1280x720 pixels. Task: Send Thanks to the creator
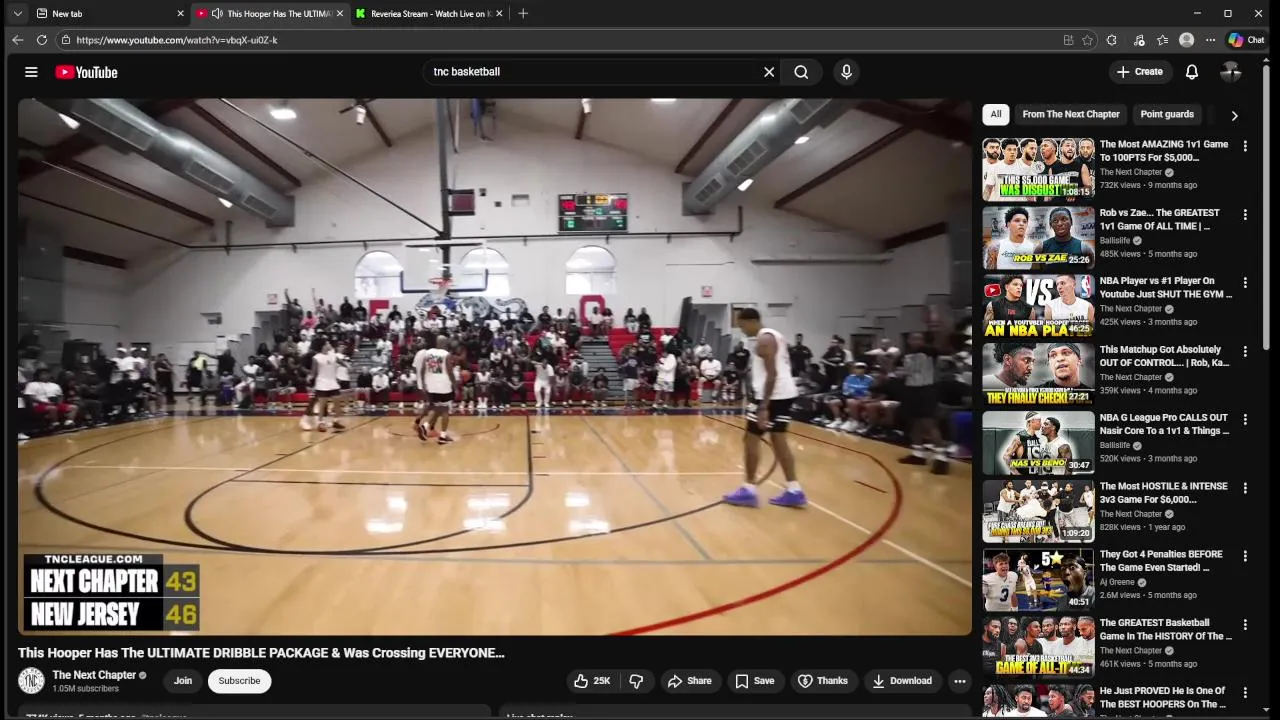click(x=822, y=681)
